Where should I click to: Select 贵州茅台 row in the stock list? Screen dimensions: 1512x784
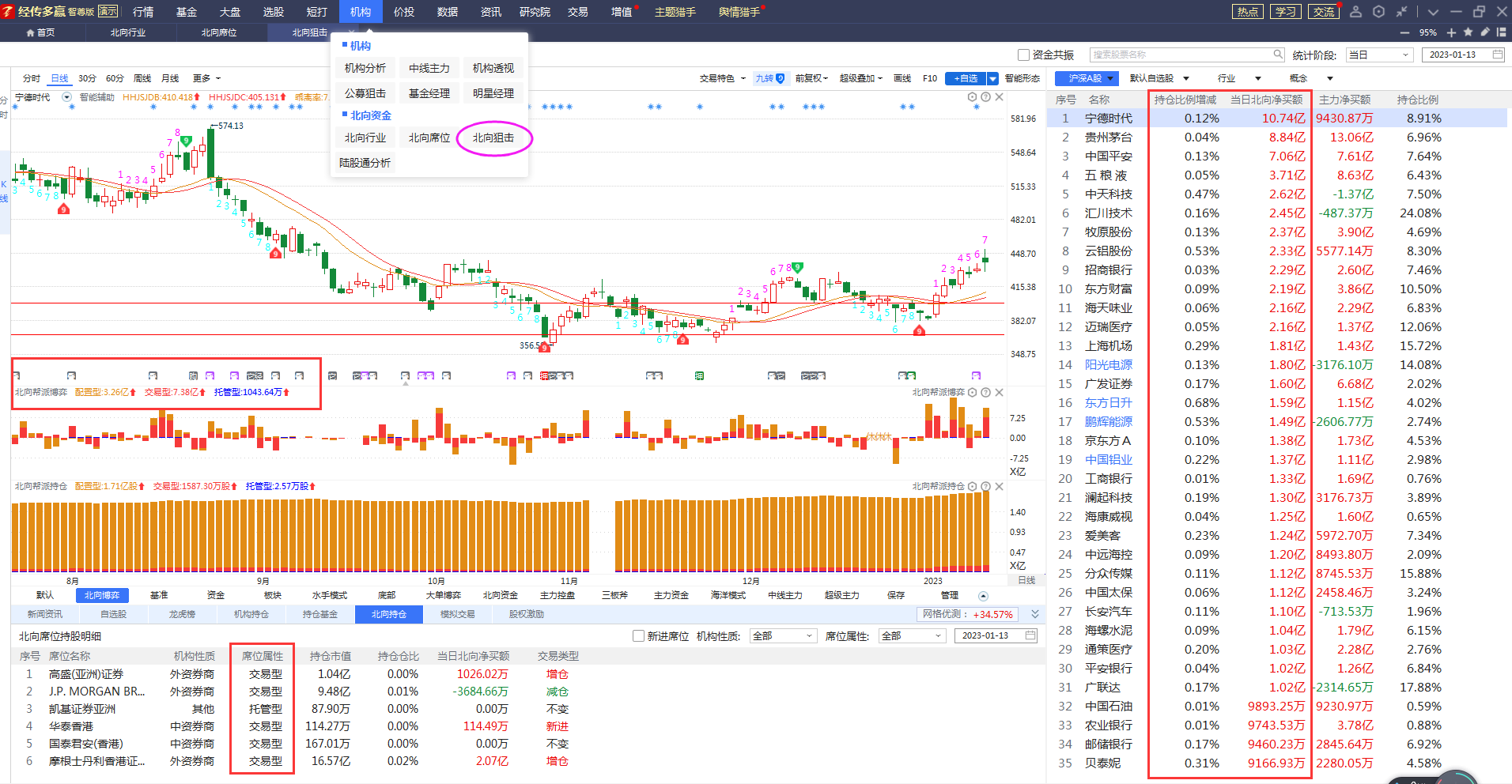tap(1276, 138)
